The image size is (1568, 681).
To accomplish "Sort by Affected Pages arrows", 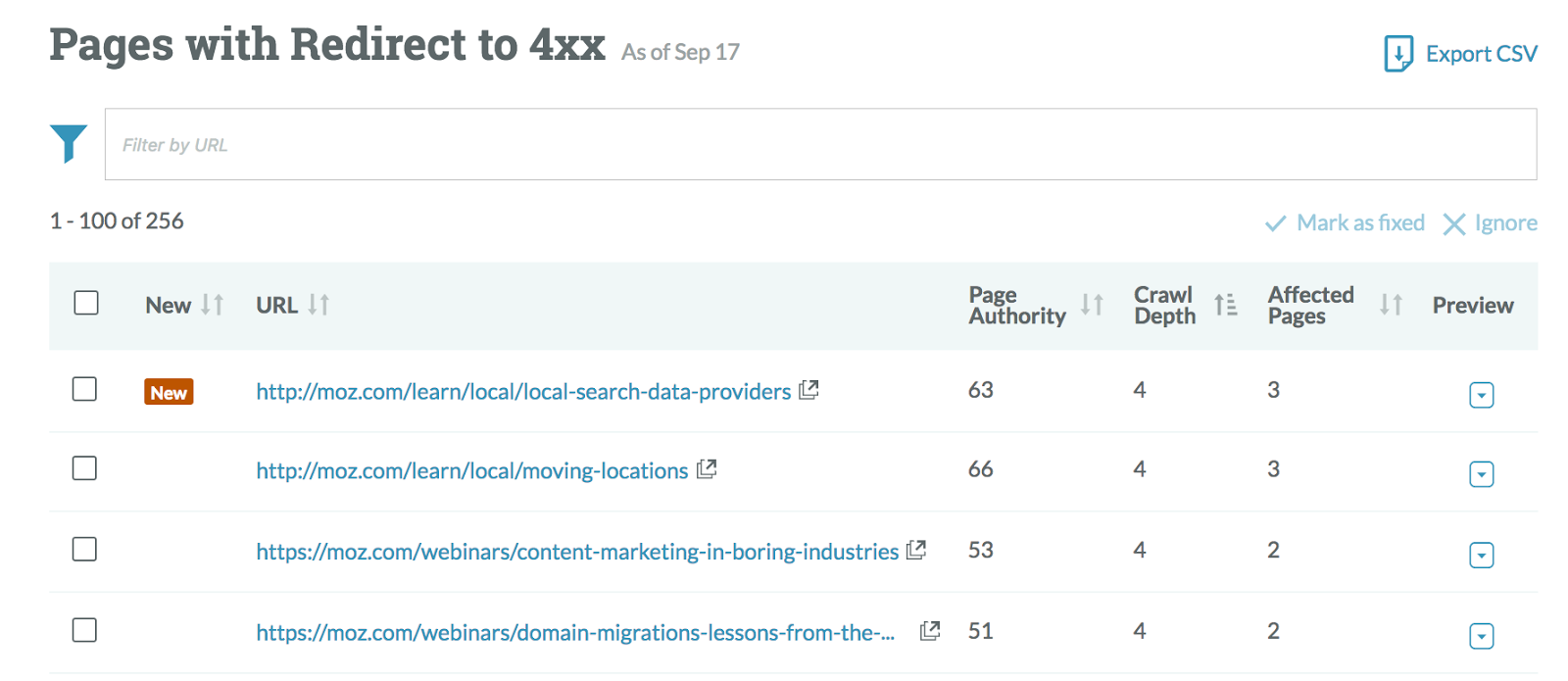I will click(1391, 305).
